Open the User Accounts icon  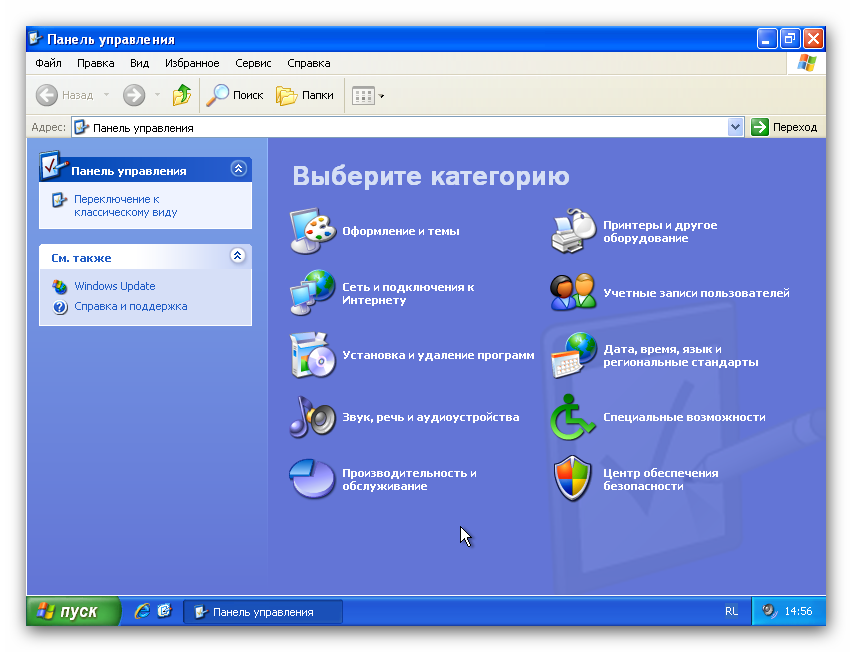pyautogui.click(x=573, y=293)
